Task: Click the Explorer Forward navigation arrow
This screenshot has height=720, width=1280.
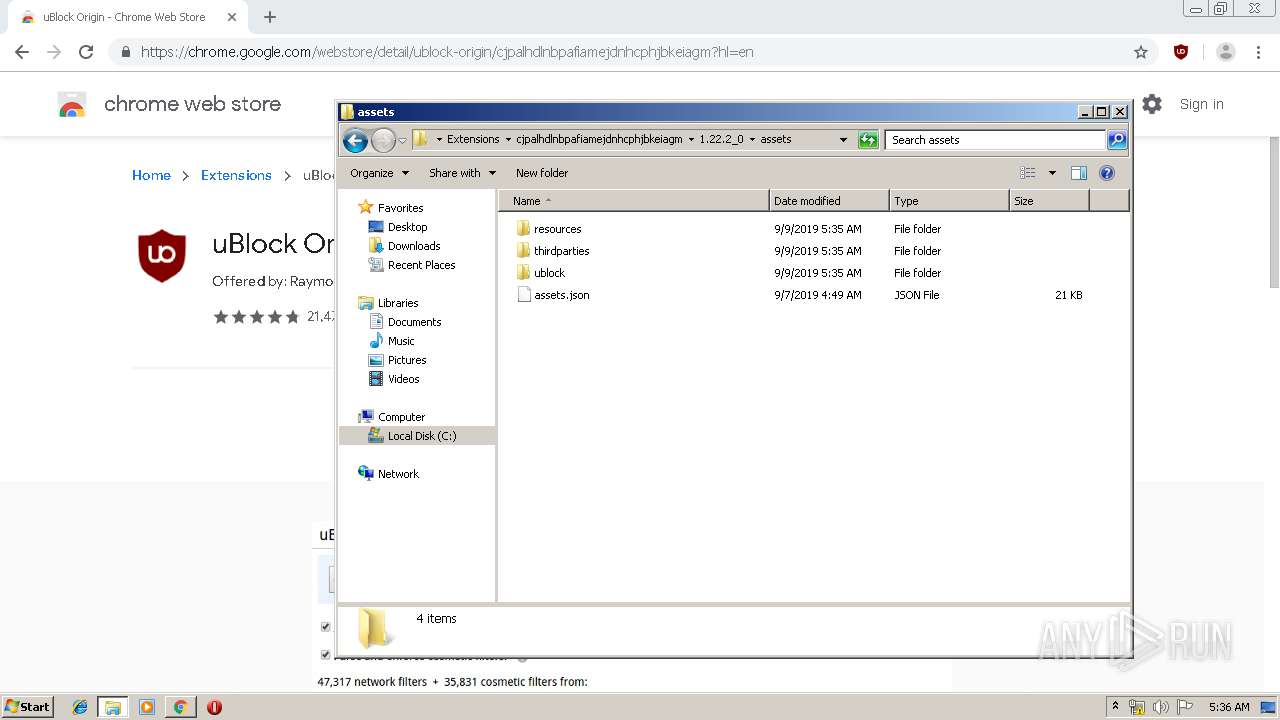Action: [x=383, y=140]
